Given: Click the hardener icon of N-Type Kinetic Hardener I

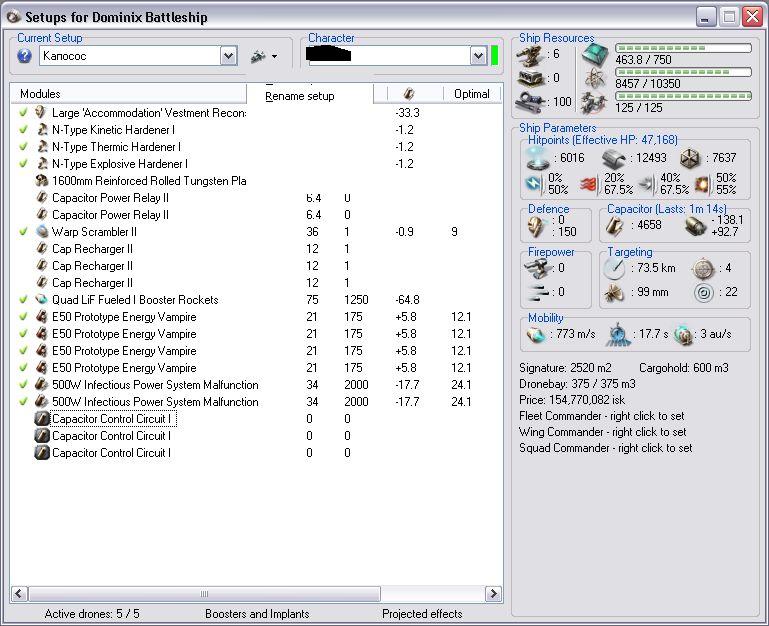Looking at the screenshot, I should click(42, 130).
